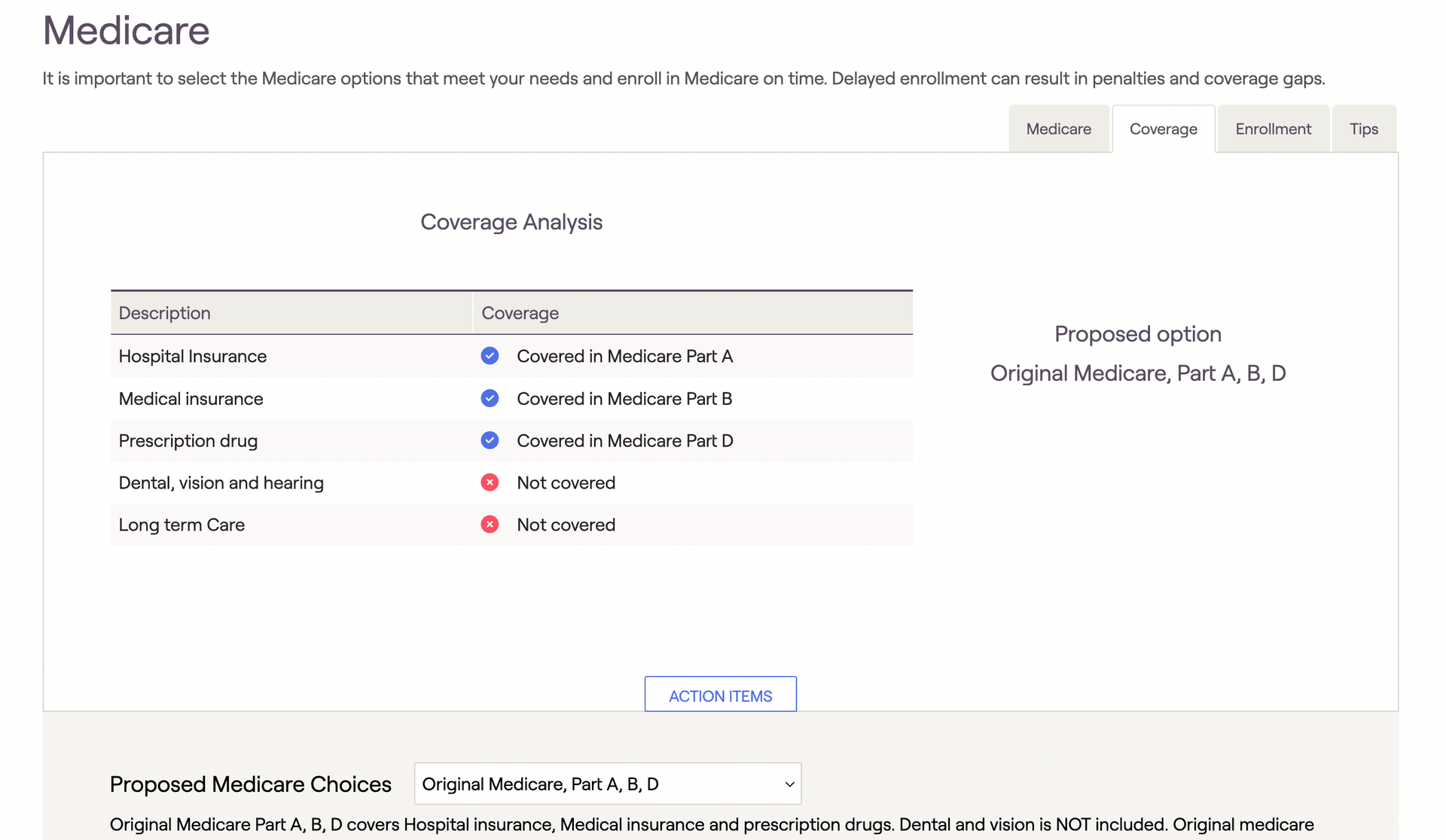Click the Medicare page title
Viewport: 1446px width, 840px height.
[126, 31]
